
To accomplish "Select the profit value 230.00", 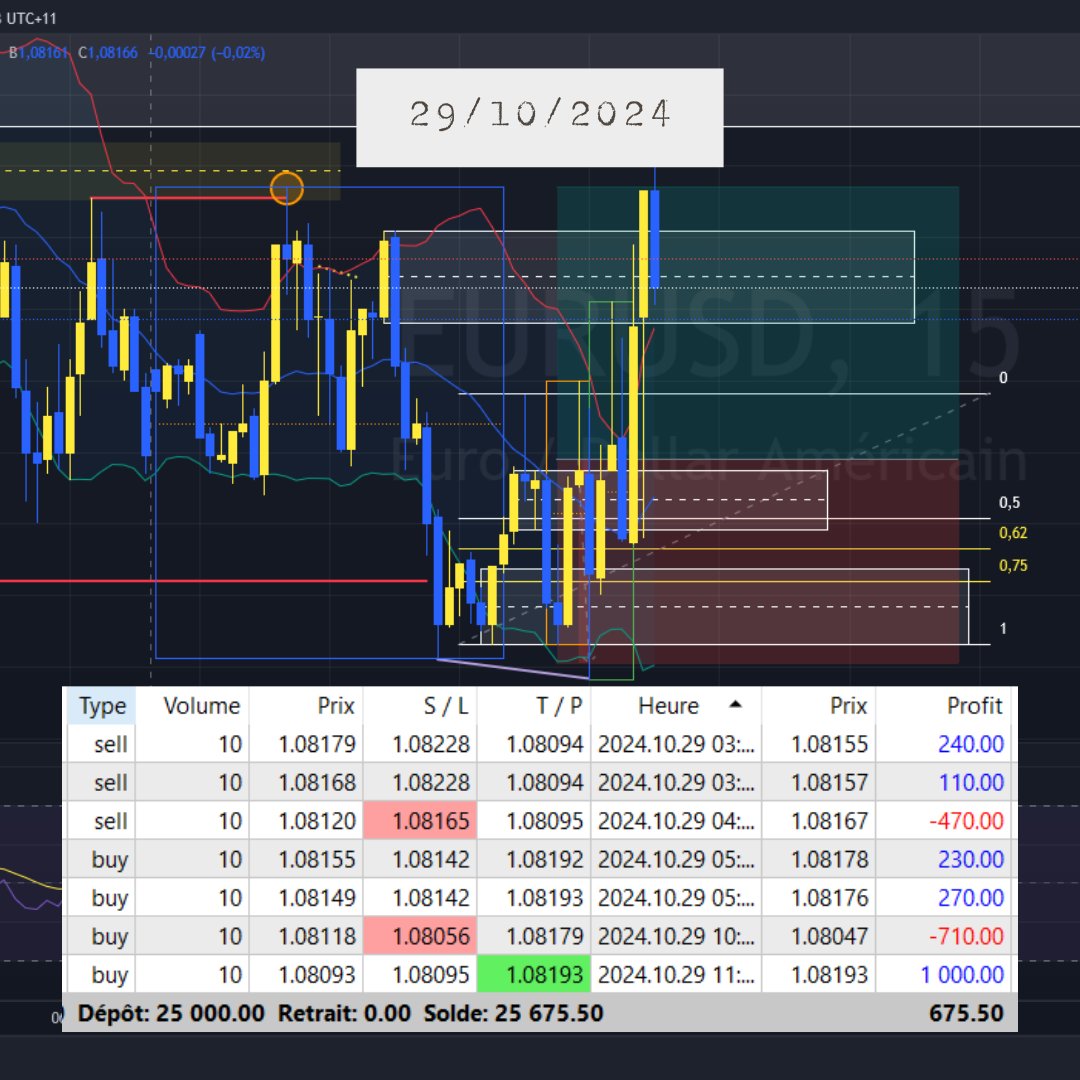I will coord(970,860).
